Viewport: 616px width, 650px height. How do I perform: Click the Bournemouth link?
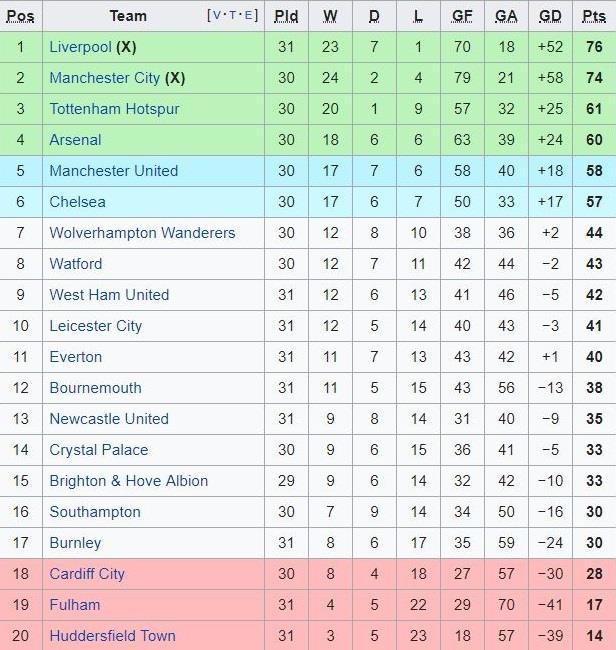point(95,388)
